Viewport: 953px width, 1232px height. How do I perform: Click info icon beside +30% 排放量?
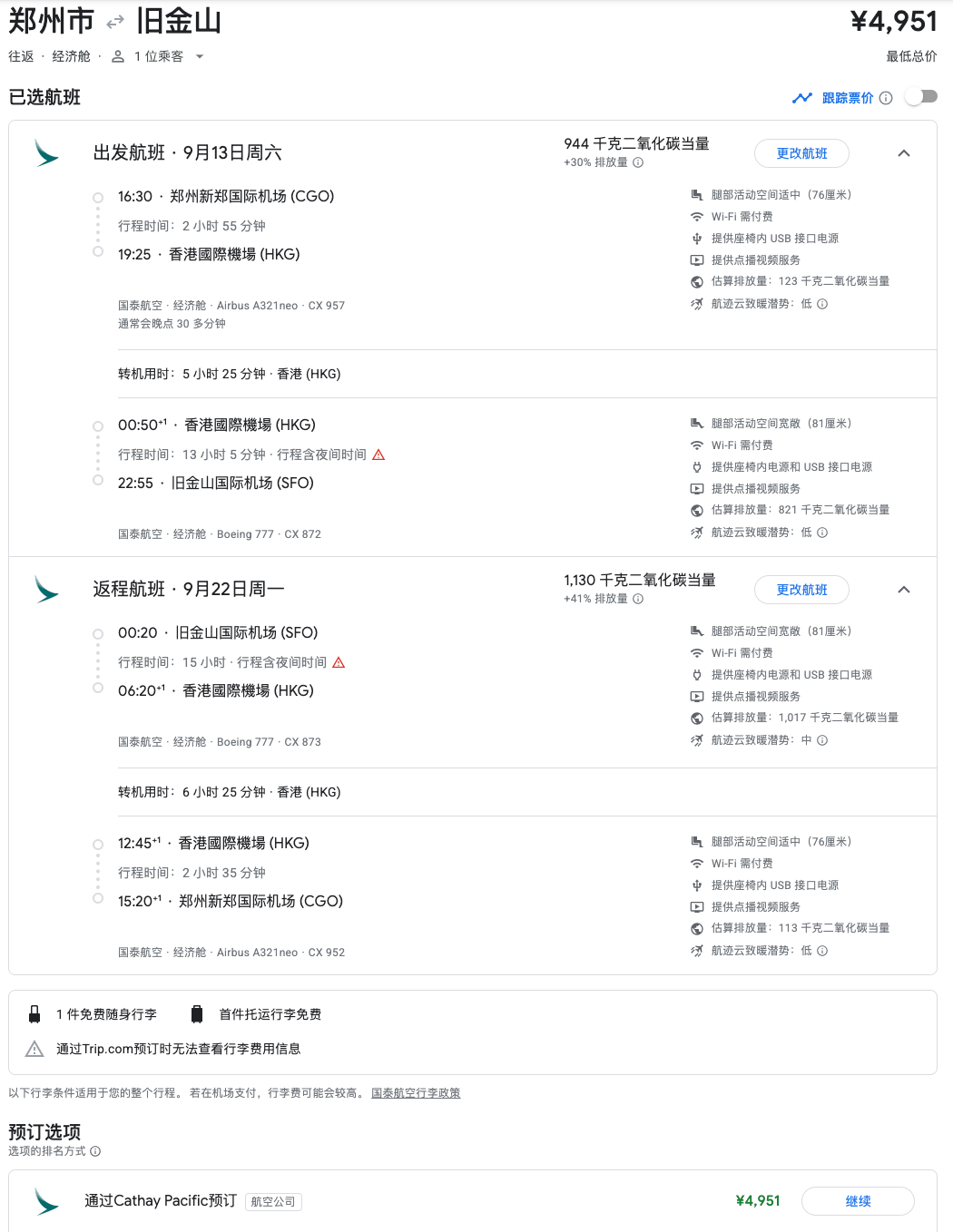pos(638,162)
